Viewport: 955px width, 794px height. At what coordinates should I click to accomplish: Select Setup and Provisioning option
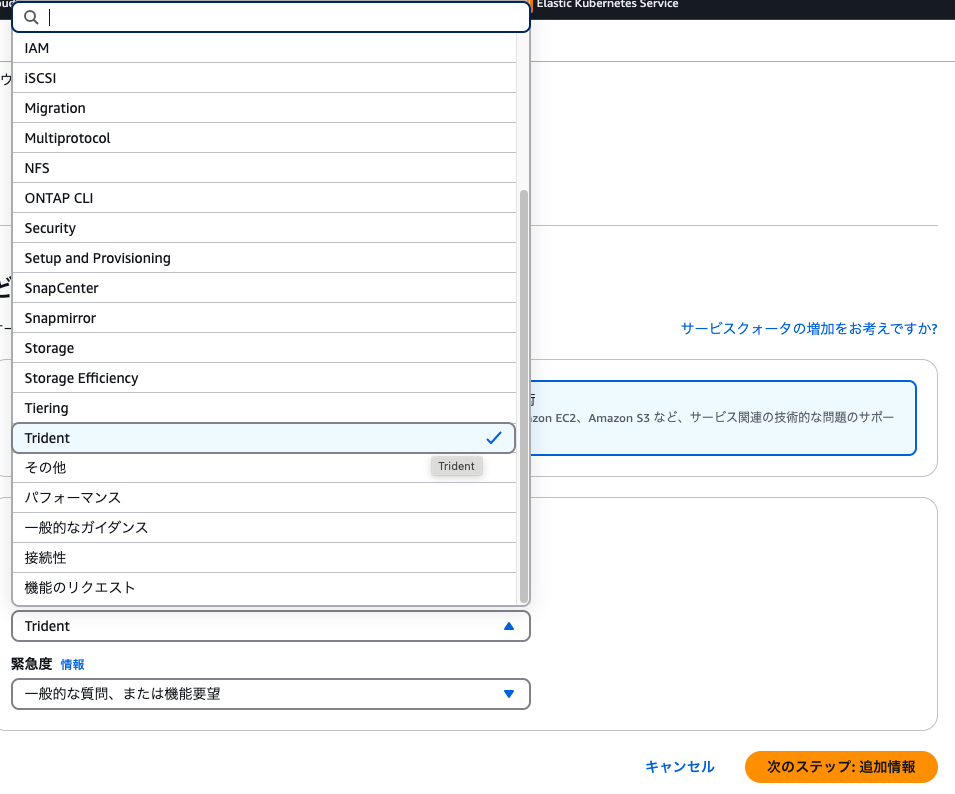point(264,258)
